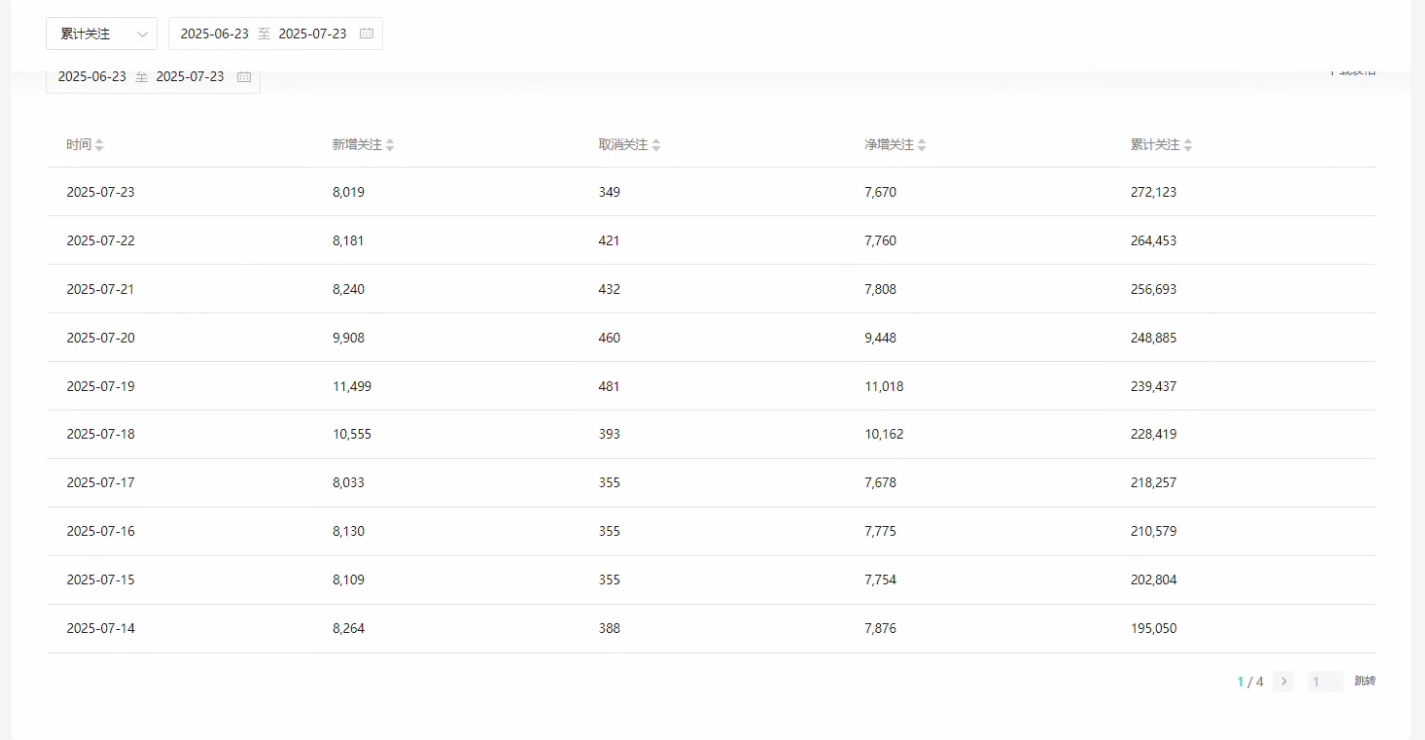Click cumulative total 228,419
1425x740 pixels.
1153,434
